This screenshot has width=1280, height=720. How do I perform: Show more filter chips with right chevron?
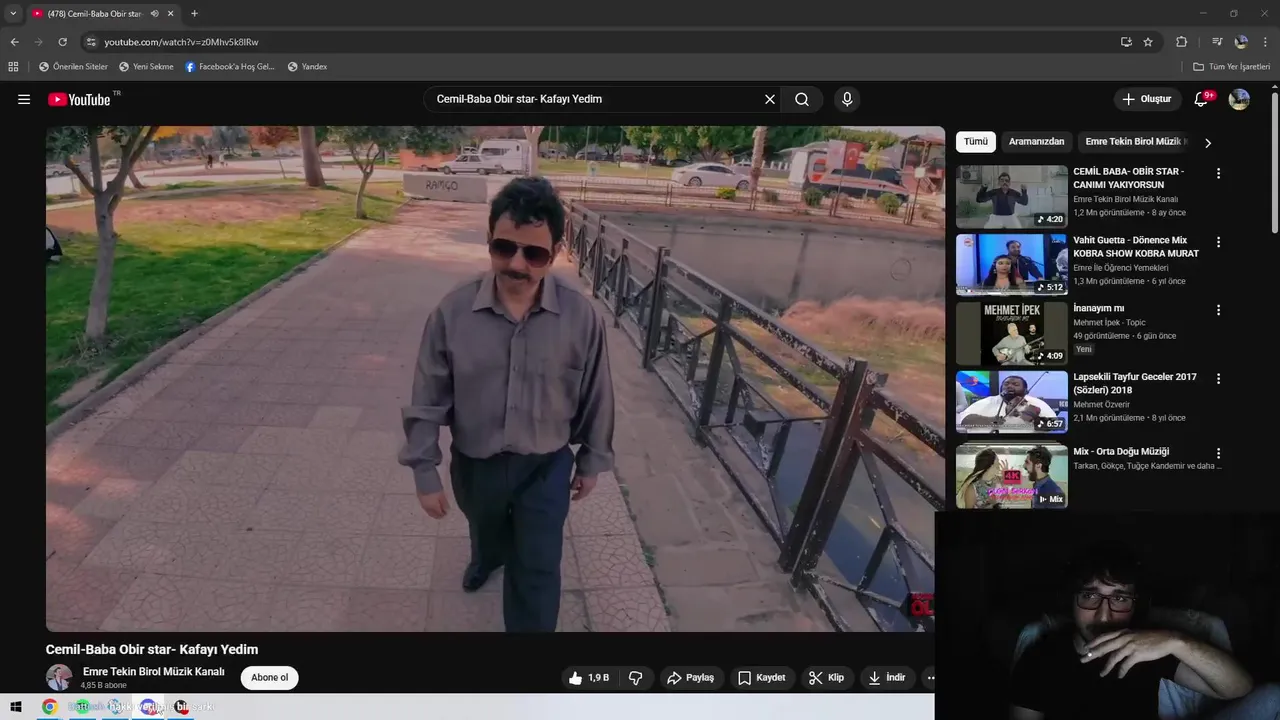[1207, 143]
